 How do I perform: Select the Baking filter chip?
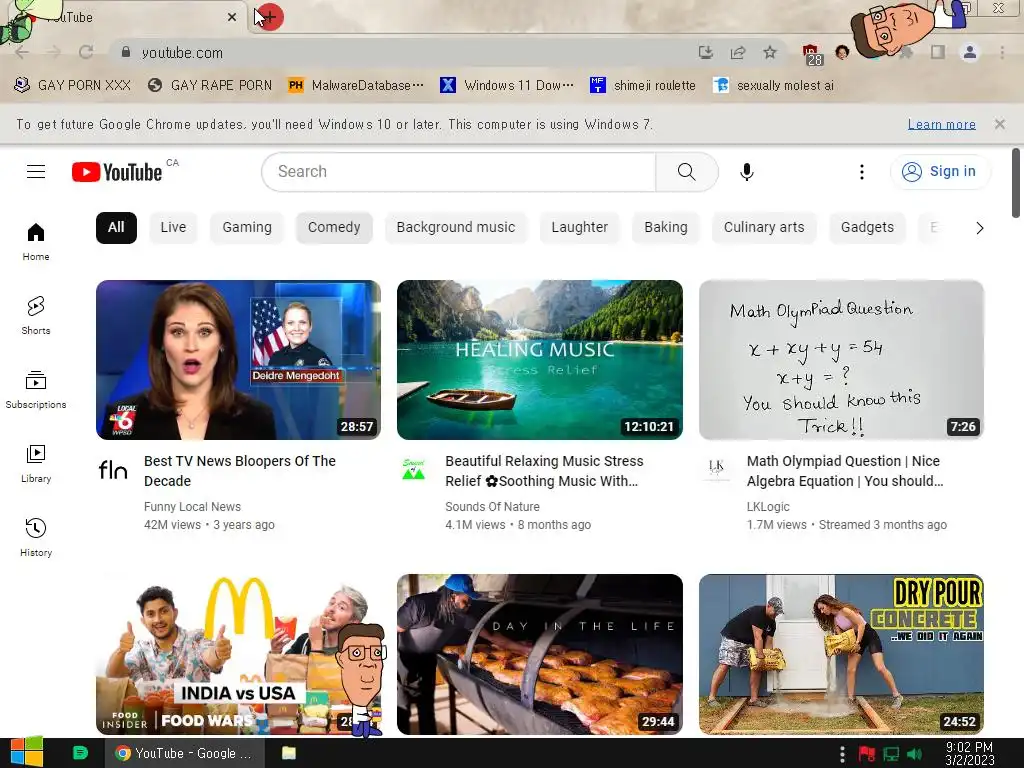coord(665,227)
